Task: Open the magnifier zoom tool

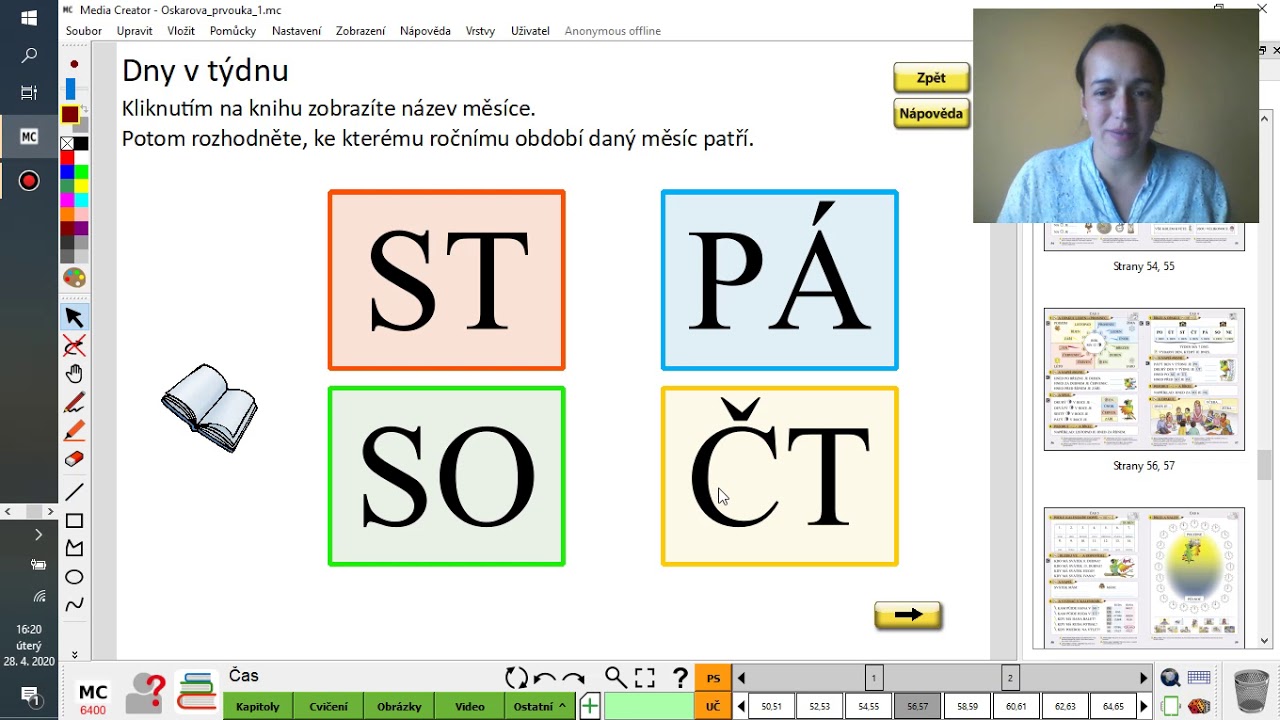Action: (x=615, y=678)
